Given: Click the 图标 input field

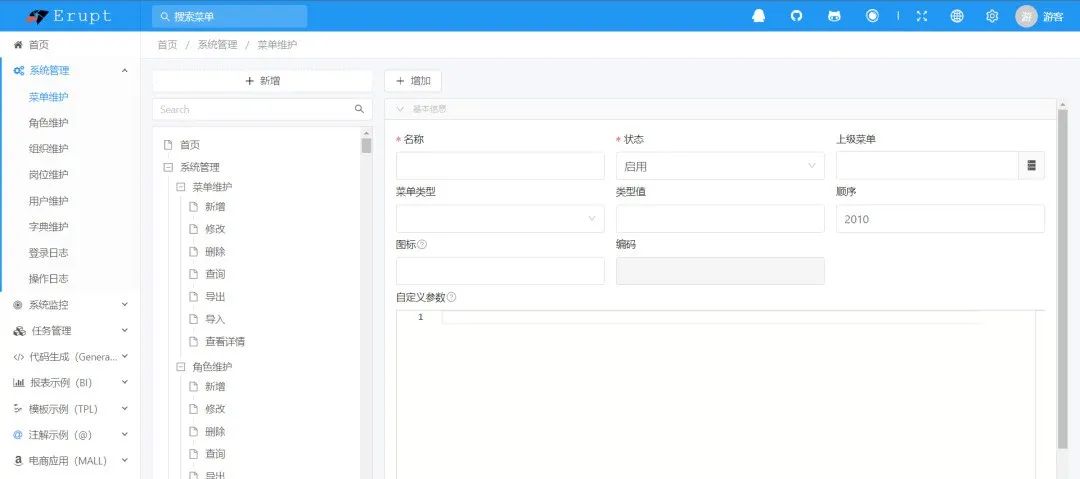Looking at the screenshot, I should point(500,271).
